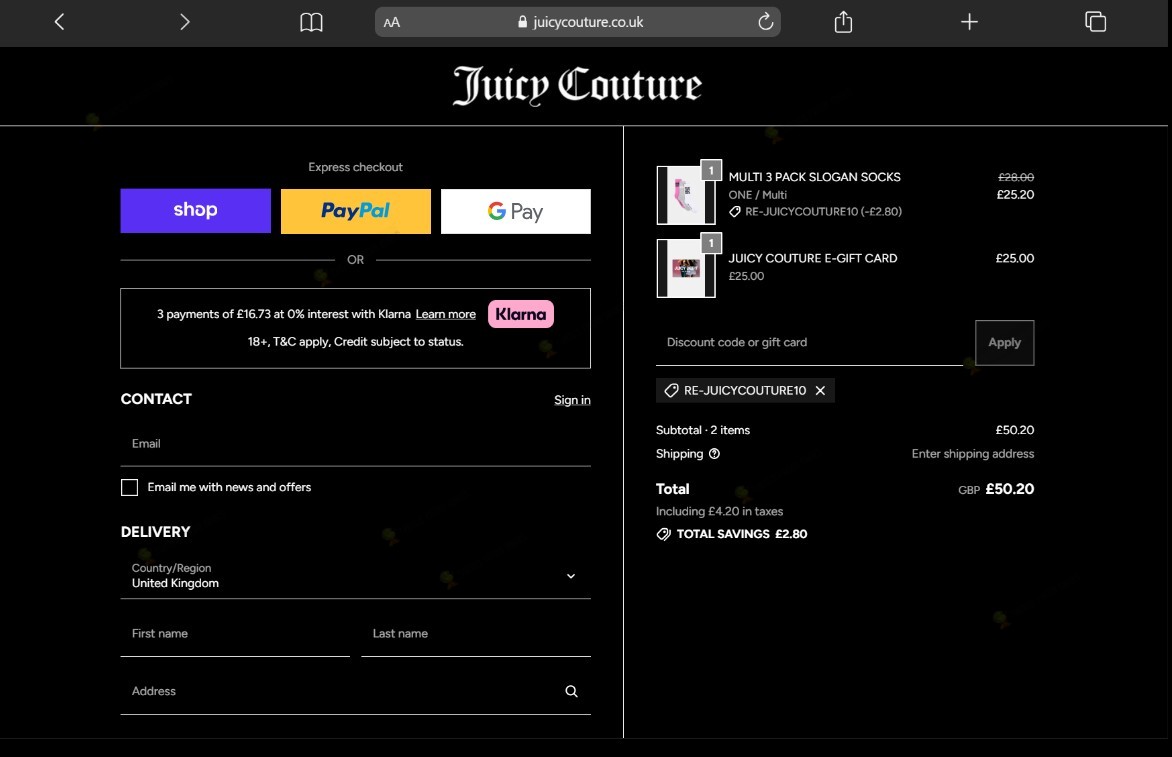
Task: Focus the Address input field
Action: 356,691
